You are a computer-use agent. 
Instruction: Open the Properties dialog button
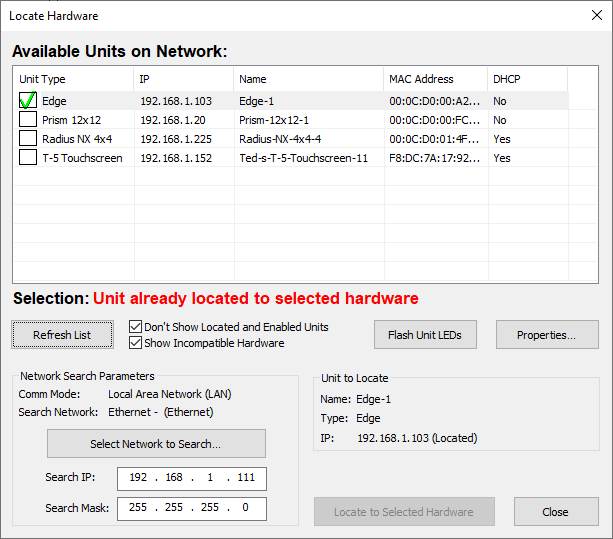[547, 335]
